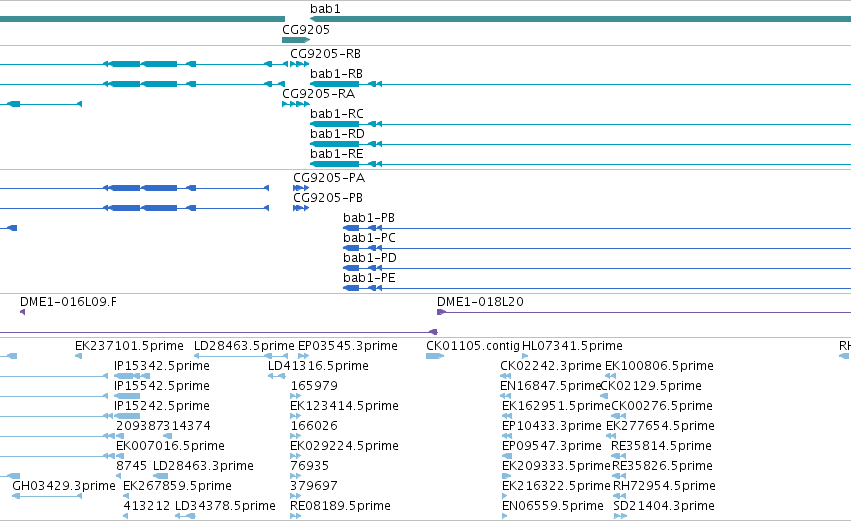Click EST label RH72954.5prime
This screenshot has height=521, width=851.
click(x=664, y=487)
